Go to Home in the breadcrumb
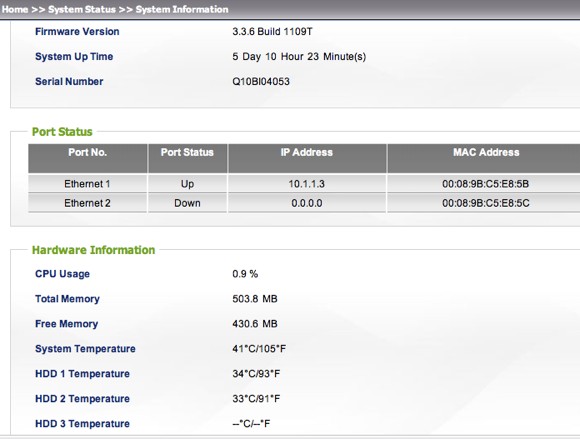 (x=15, y=10)
